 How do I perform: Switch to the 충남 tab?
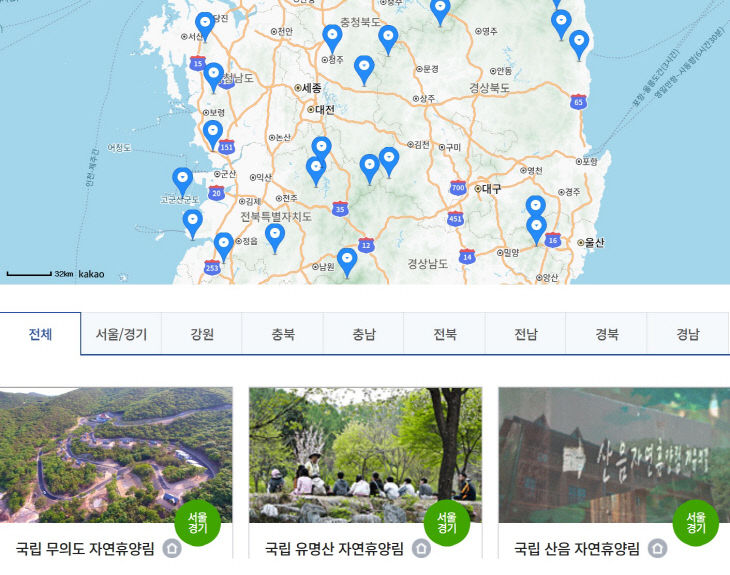364,334
